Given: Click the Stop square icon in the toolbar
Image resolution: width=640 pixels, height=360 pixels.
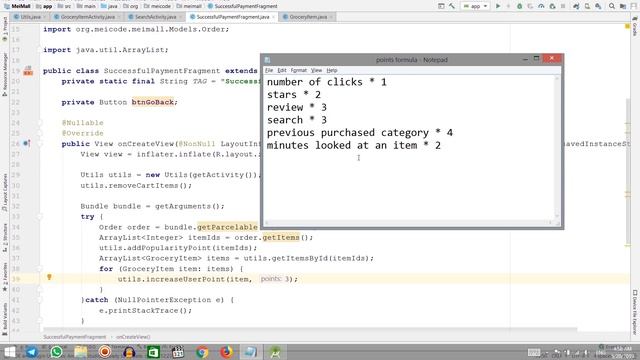Looking at the screenshot, I should tap(563, 6).
